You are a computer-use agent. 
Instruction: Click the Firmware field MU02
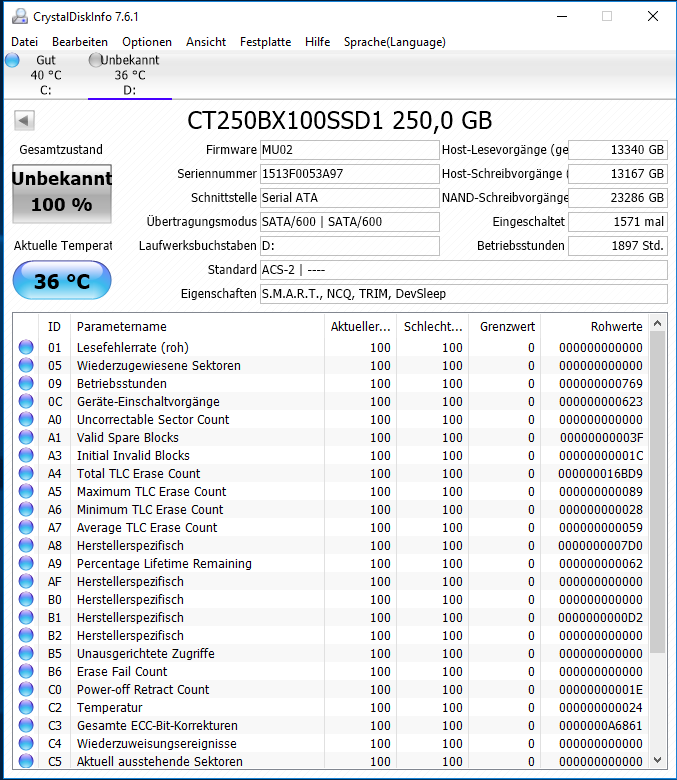pos(350,150)
